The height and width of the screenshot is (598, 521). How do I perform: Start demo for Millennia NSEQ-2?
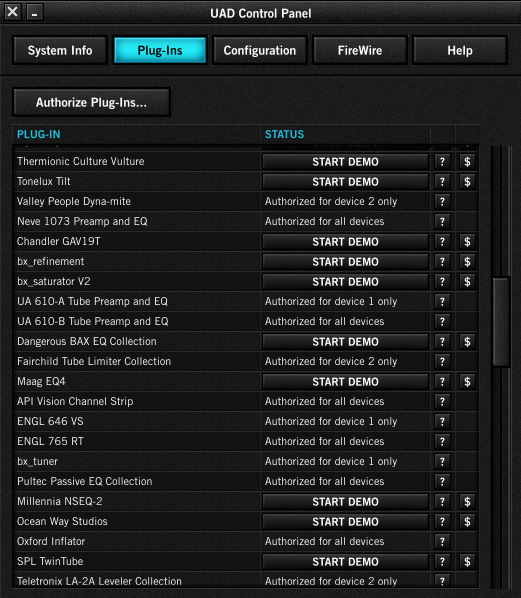pyautogui.click(x=346, y=502)
